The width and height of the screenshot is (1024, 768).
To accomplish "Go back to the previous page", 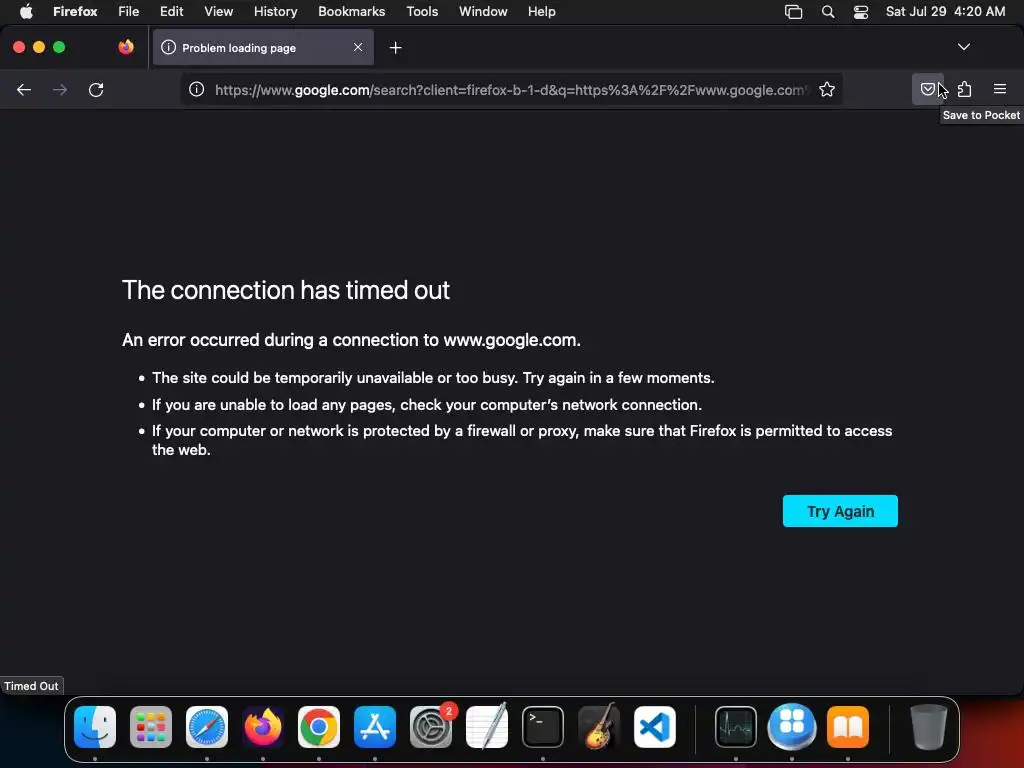I will [x=24, y=89].
